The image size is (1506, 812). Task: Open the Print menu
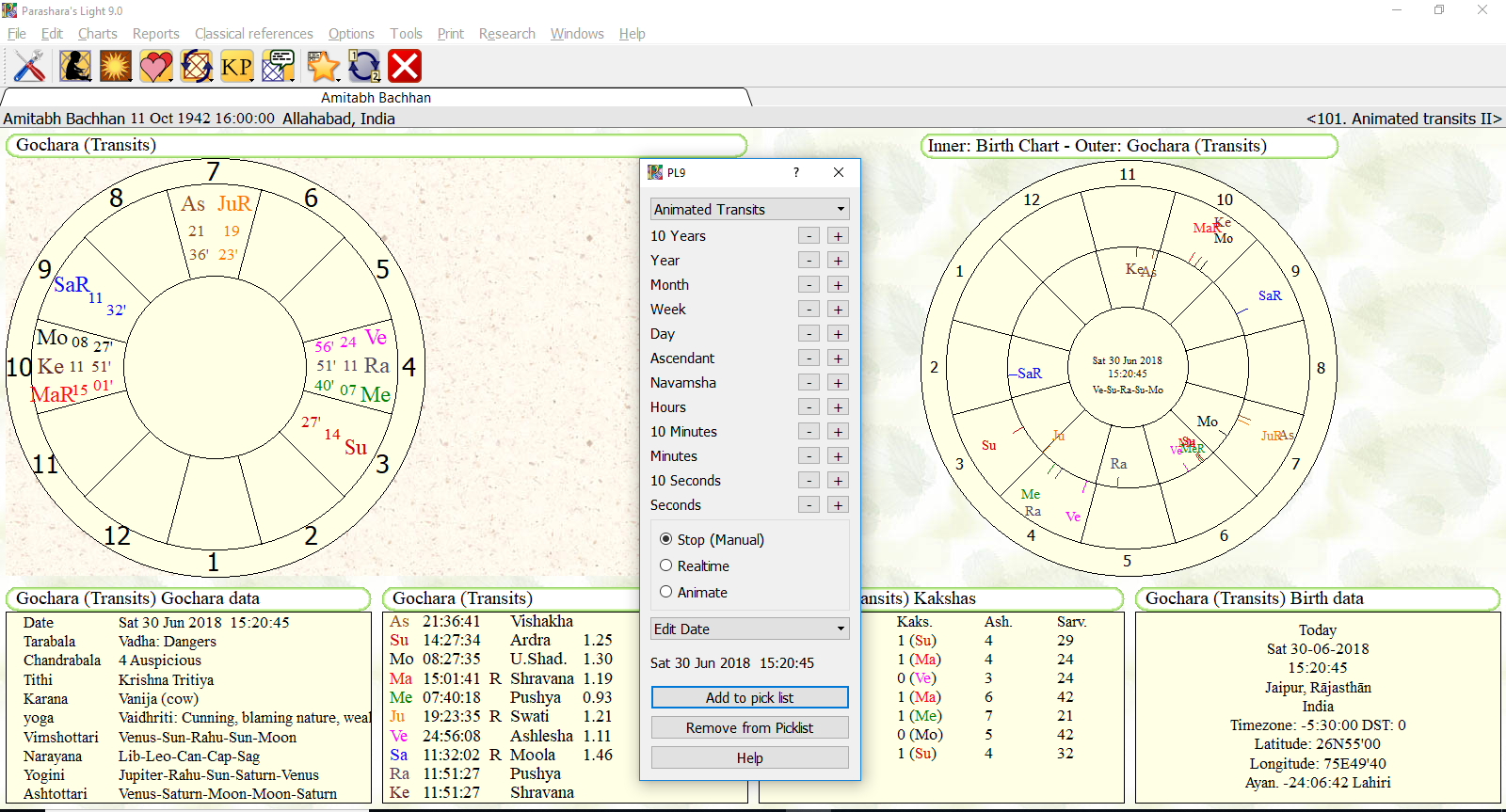(x=451, y=34)
